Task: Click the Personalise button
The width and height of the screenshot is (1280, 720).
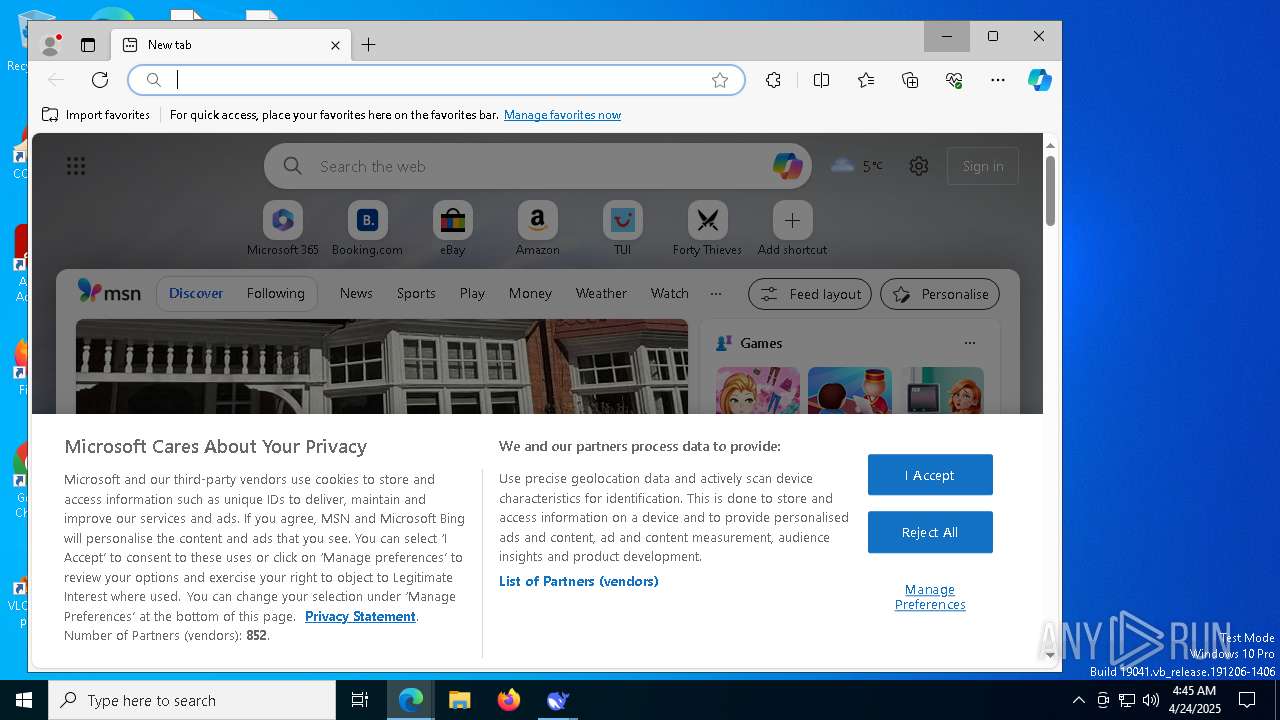Action: click(x=940, y=294)
